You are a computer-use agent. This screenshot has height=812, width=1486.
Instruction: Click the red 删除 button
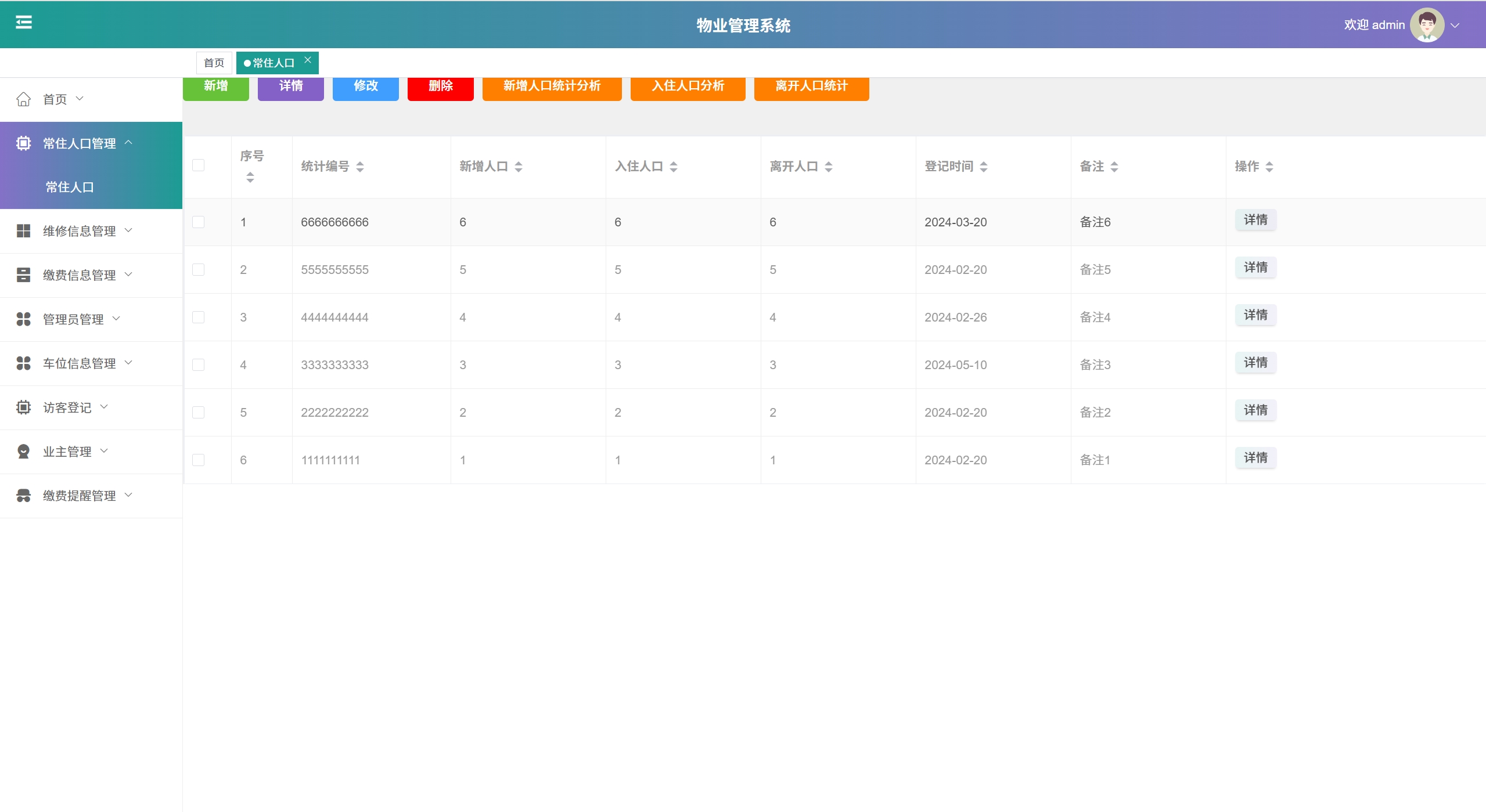pyautogui.click(x=440, y=87)
